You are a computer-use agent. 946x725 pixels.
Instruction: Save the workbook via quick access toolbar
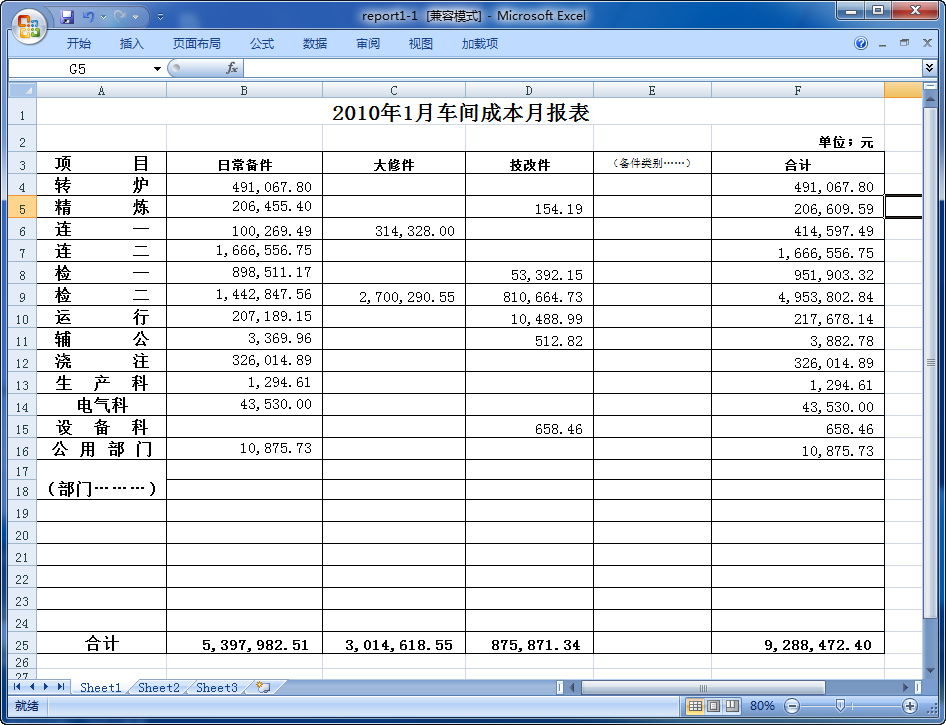(66, 16)
